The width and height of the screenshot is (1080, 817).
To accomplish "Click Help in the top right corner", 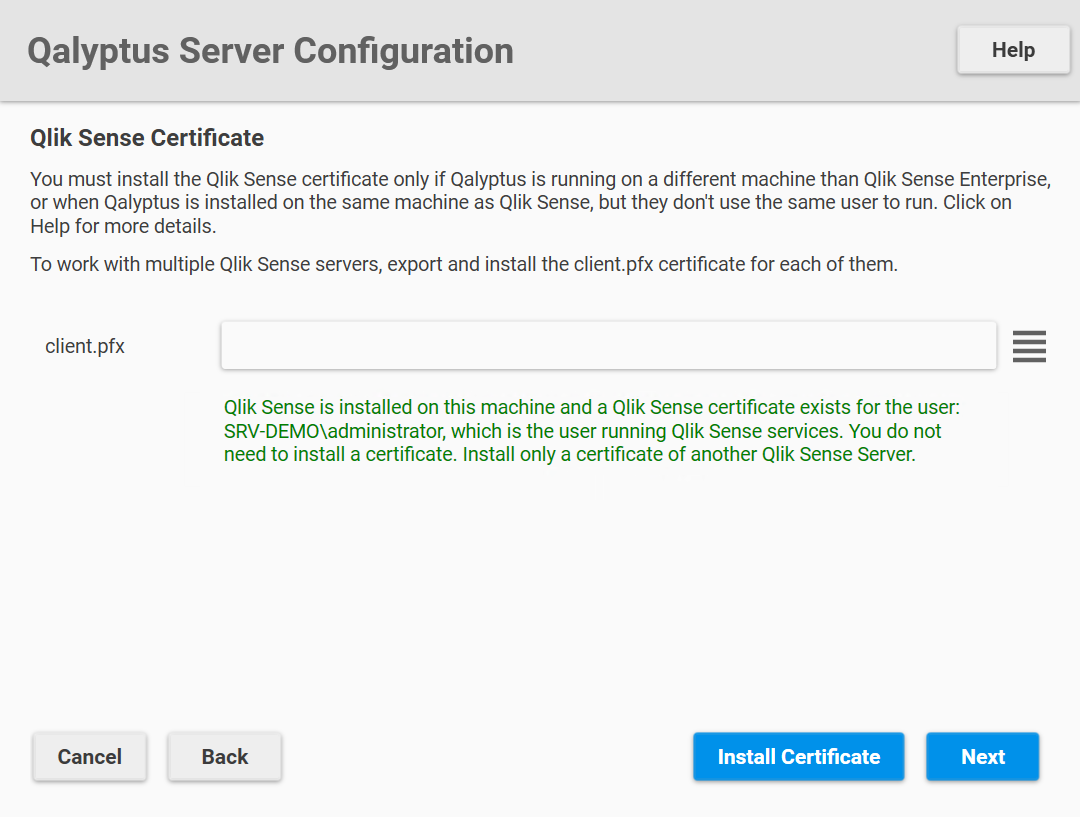I will click(1013, 49).
